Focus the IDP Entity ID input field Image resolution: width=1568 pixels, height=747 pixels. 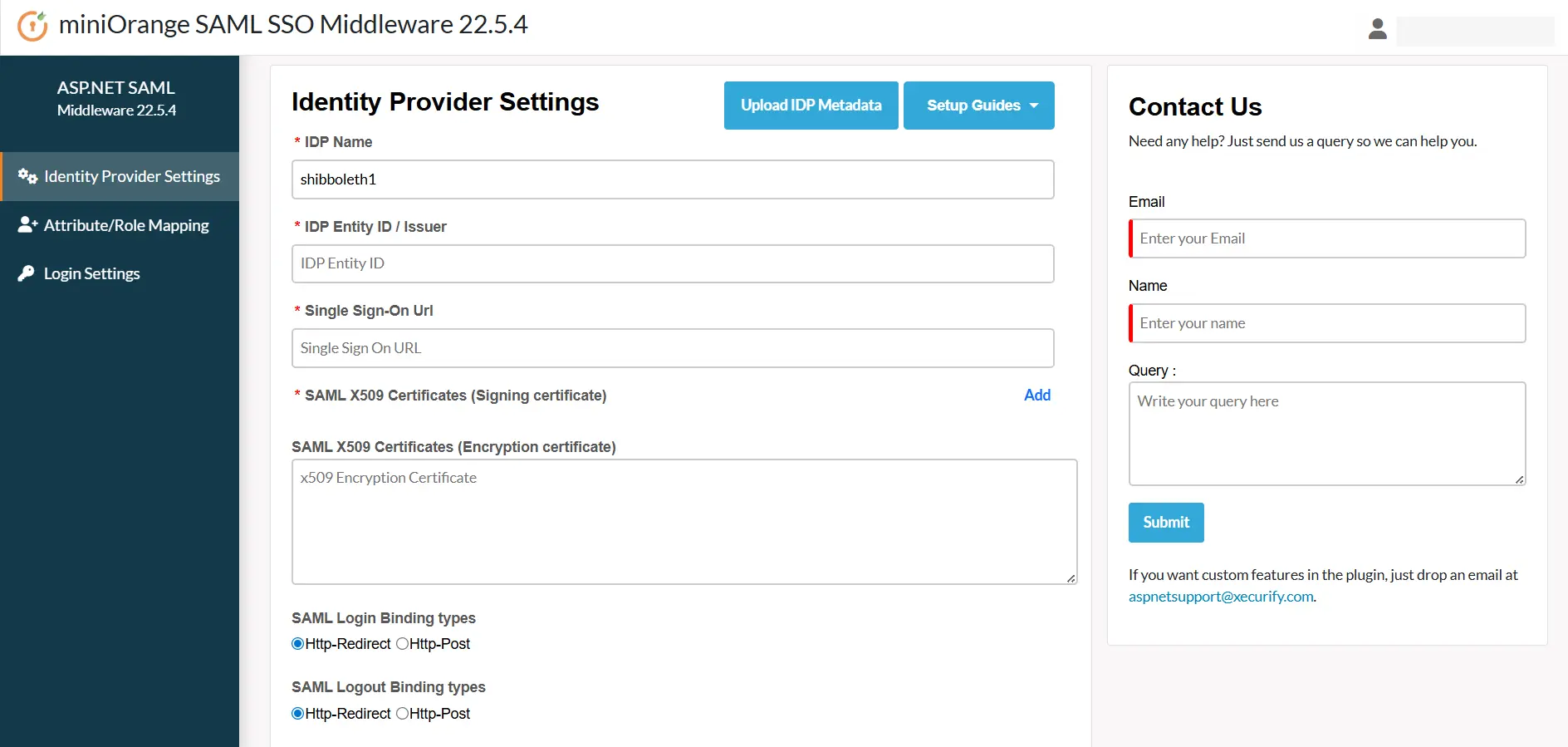tap(672, 263)
